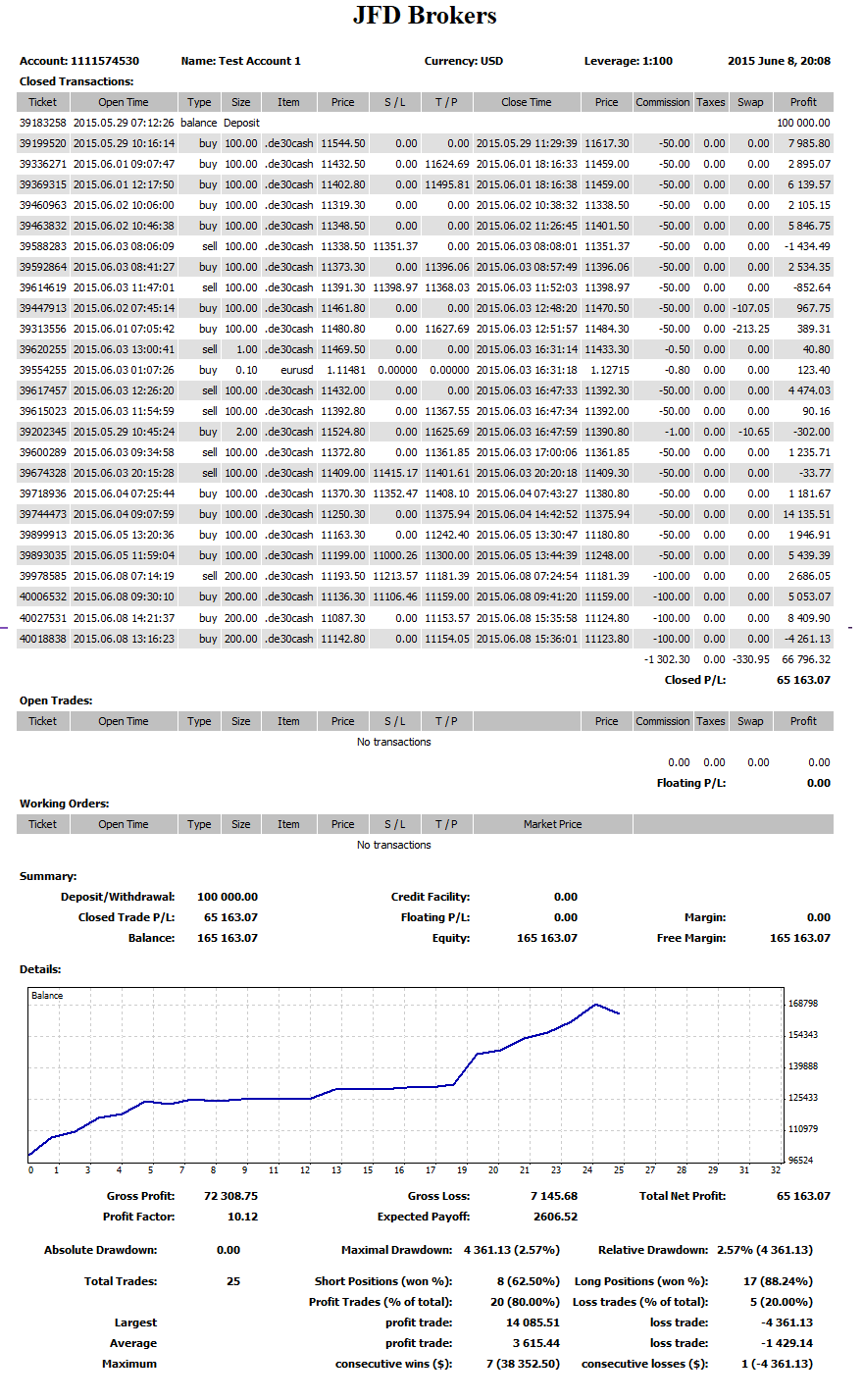Screen dimensions: 863x1400
Task: Select the account number 1111574530 text
Action: pos(105,61)
